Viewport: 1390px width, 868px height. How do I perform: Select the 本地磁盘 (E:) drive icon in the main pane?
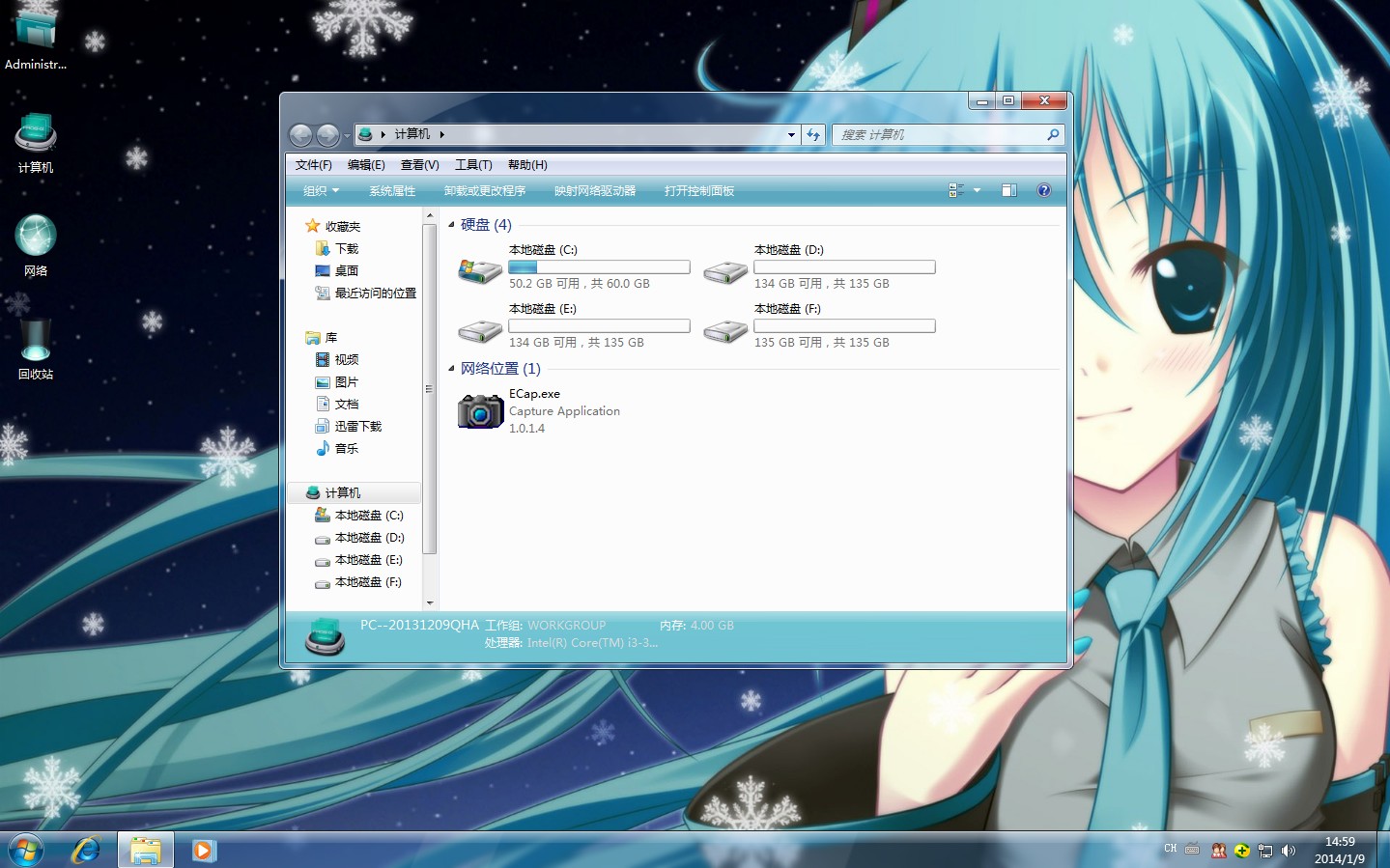point(480,332)
